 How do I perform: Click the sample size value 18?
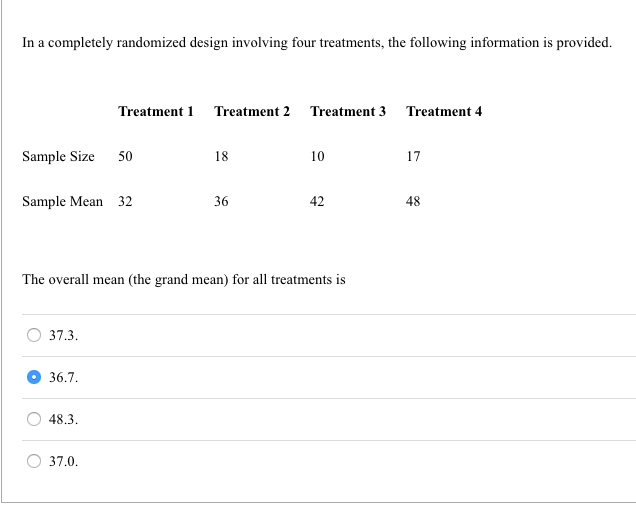(221, 156)
